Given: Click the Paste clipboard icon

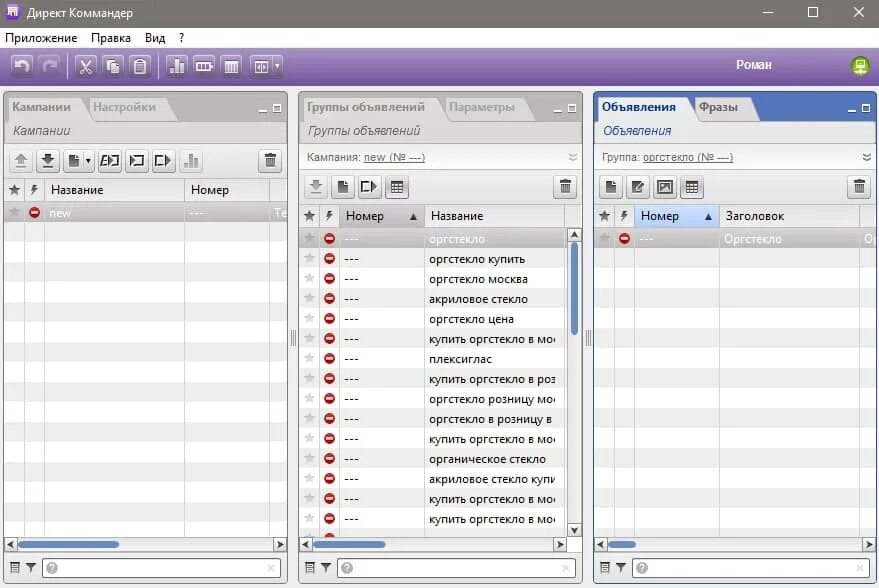Looking at the screenshot, I should 140,66.
